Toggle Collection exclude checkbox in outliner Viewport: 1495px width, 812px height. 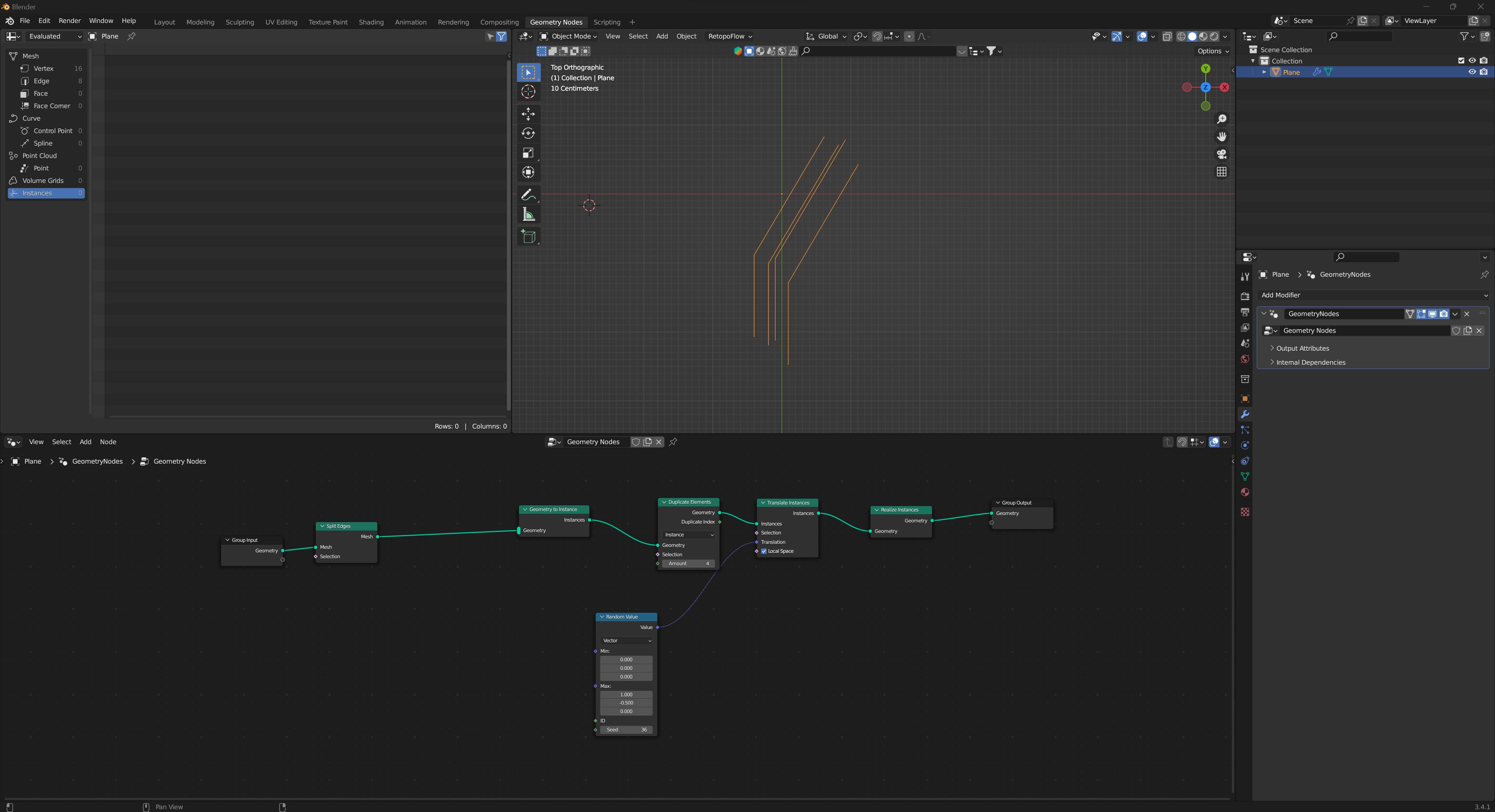pyautogui.click(x=1462, y=61)
